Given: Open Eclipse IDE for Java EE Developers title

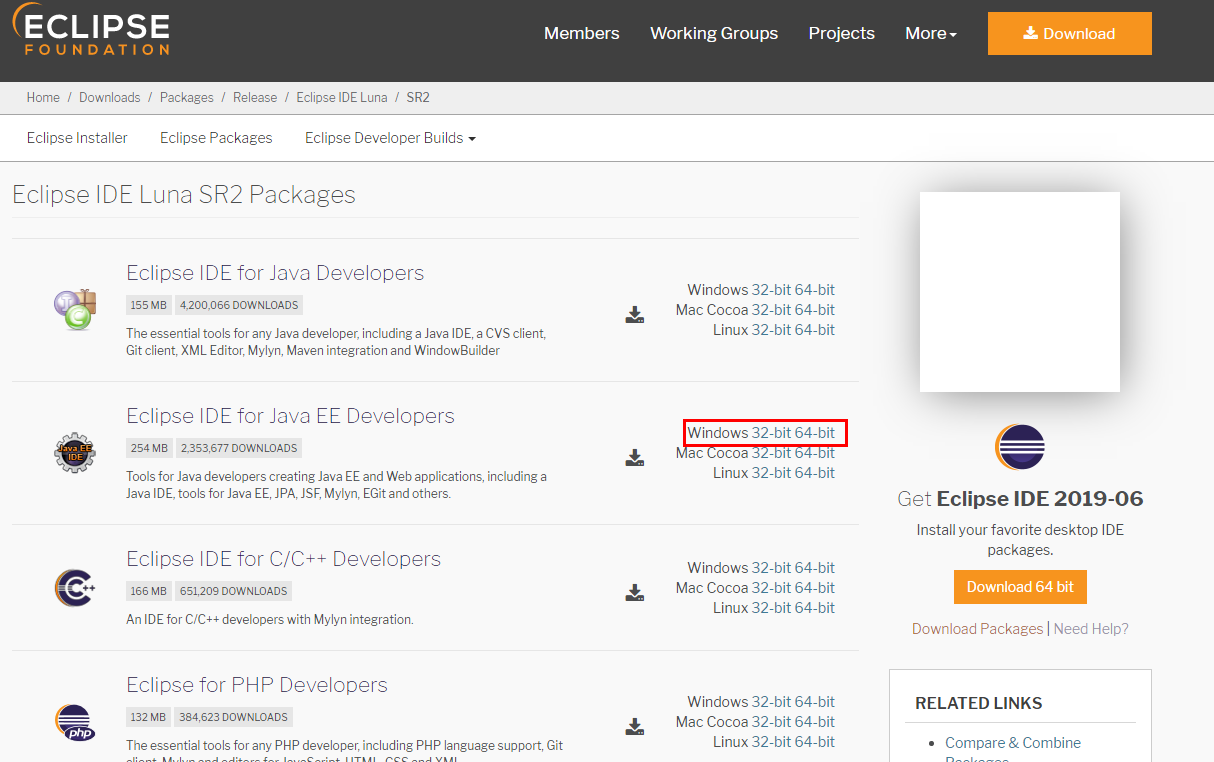Looking at the screenshot, I should [290, 416].
